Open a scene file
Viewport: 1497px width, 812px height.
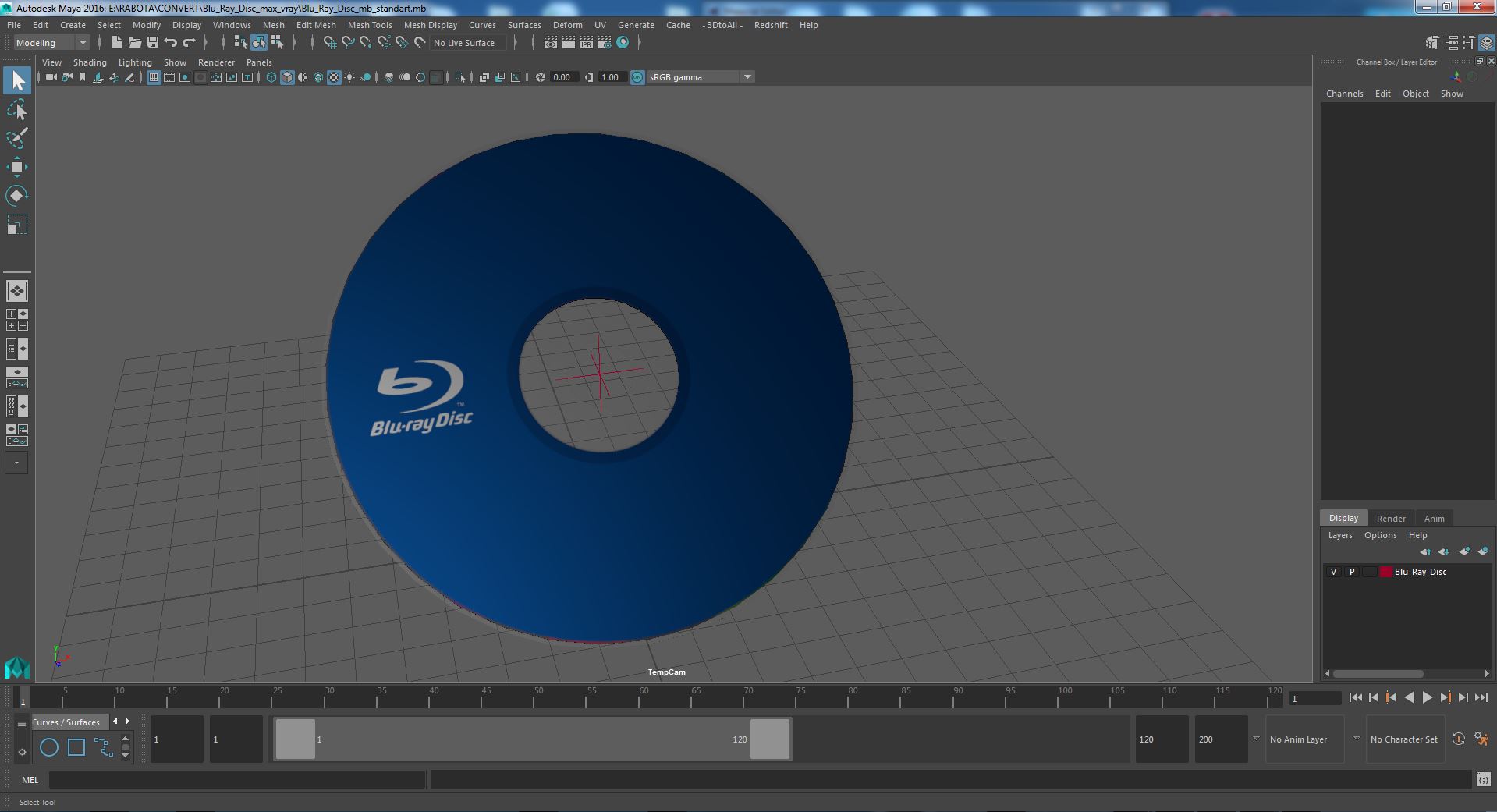(134, 43)
